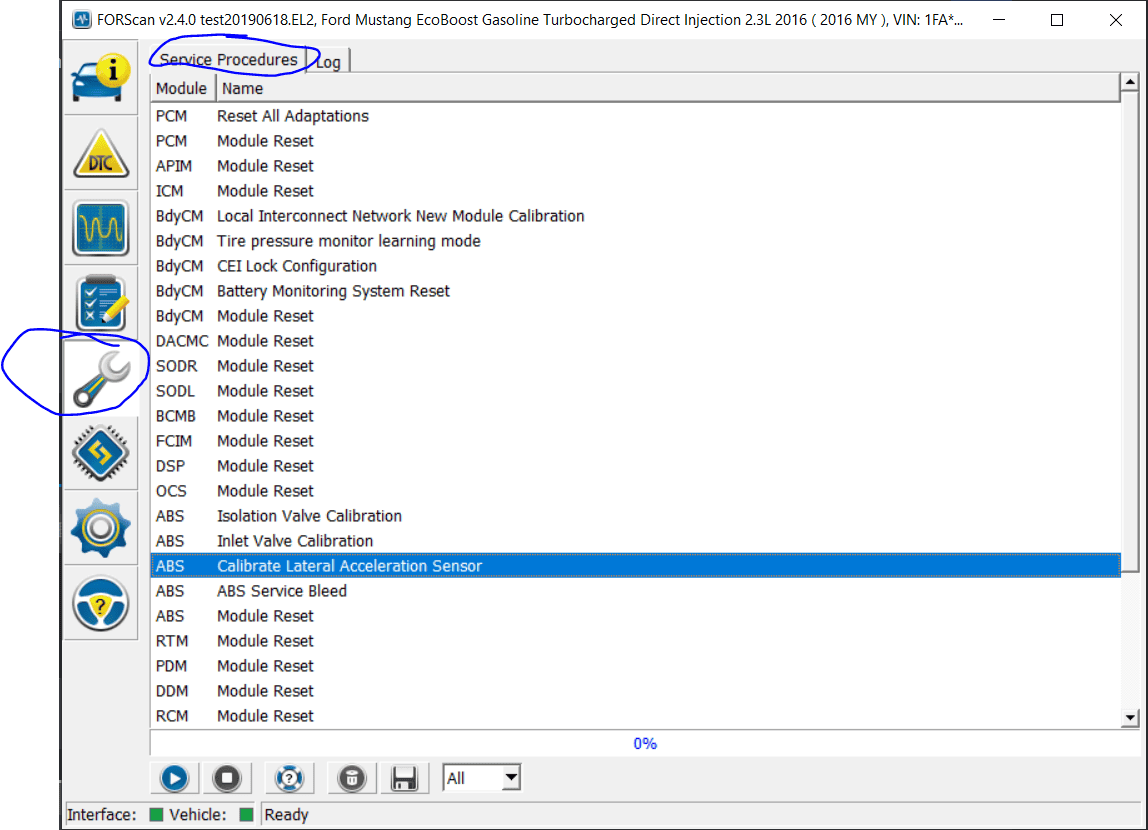This screenshot has width=1148, height=830.
Task: Select Calibrate Lateral Acceleration Sensor row
Action: pos(636,566)
